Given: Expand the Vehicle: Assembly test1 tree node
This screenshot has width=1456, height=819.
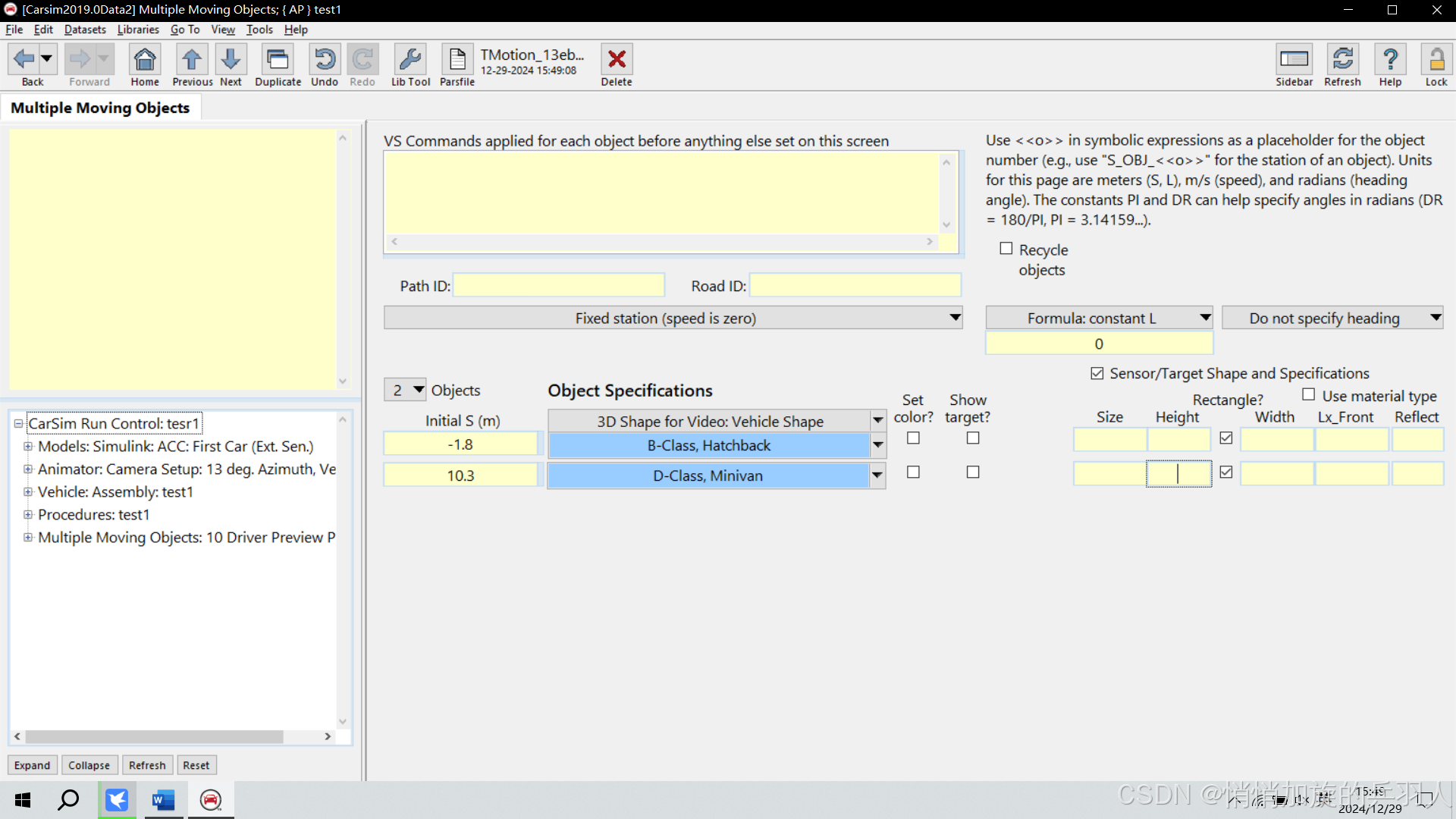Looking at the screenshot, I should pos(28,492).
